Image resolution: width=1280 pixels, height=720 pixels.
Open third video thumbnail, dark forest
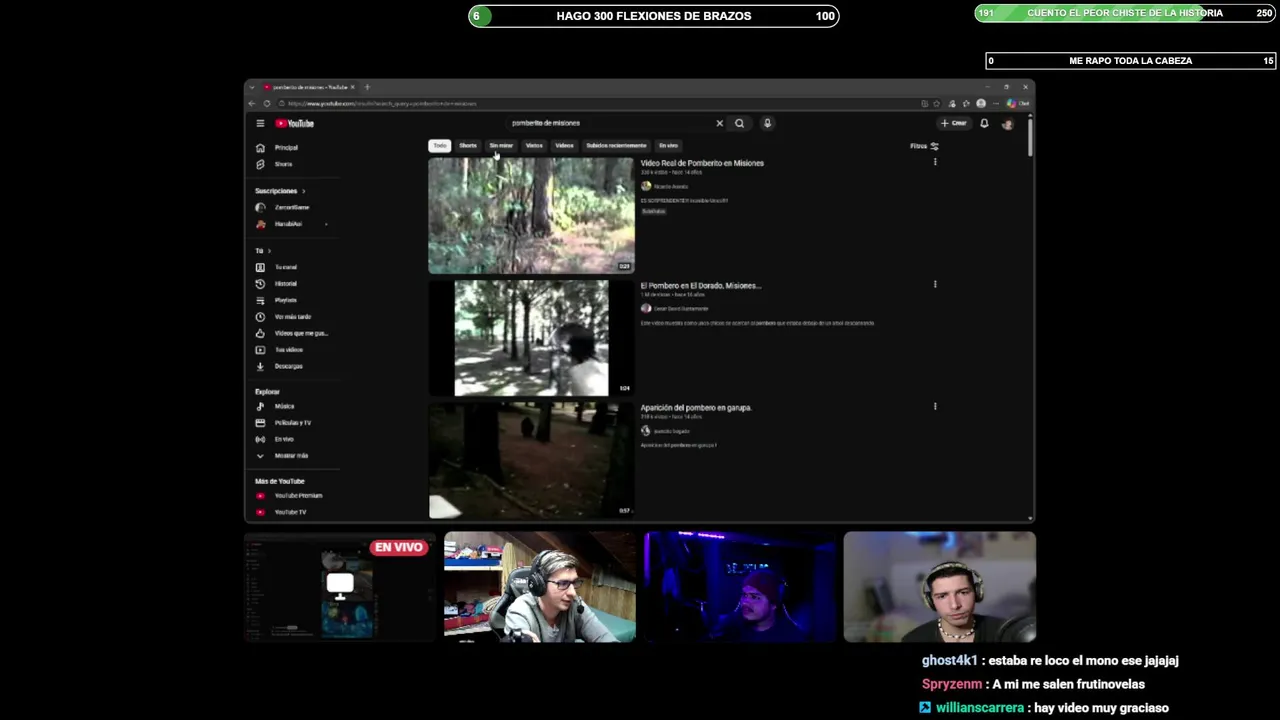(531, 460)
